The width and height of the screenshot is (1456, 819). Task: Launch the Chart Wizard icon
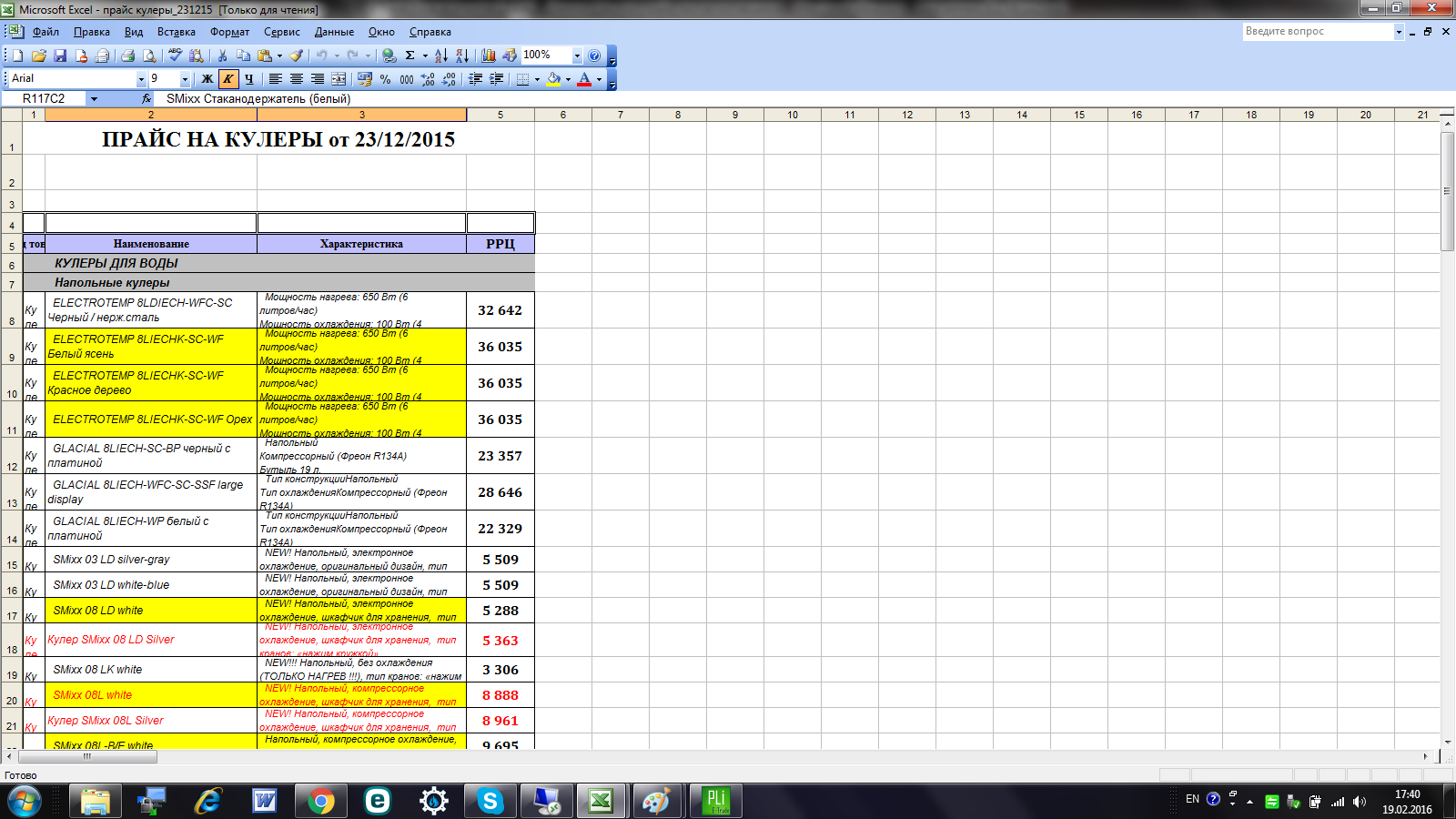point(489,56)
